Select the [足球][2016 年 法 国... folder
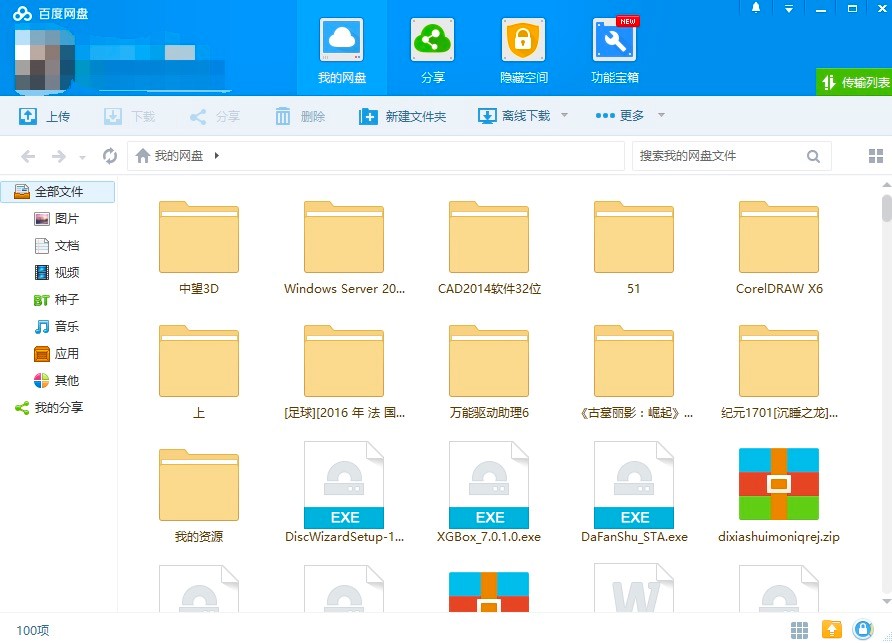 click(x=344, y=372)
